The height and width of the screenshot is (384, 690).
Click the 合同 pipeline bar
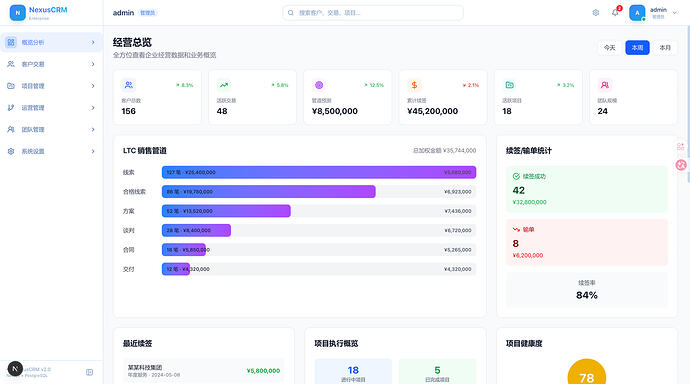[x=184, y=250]
